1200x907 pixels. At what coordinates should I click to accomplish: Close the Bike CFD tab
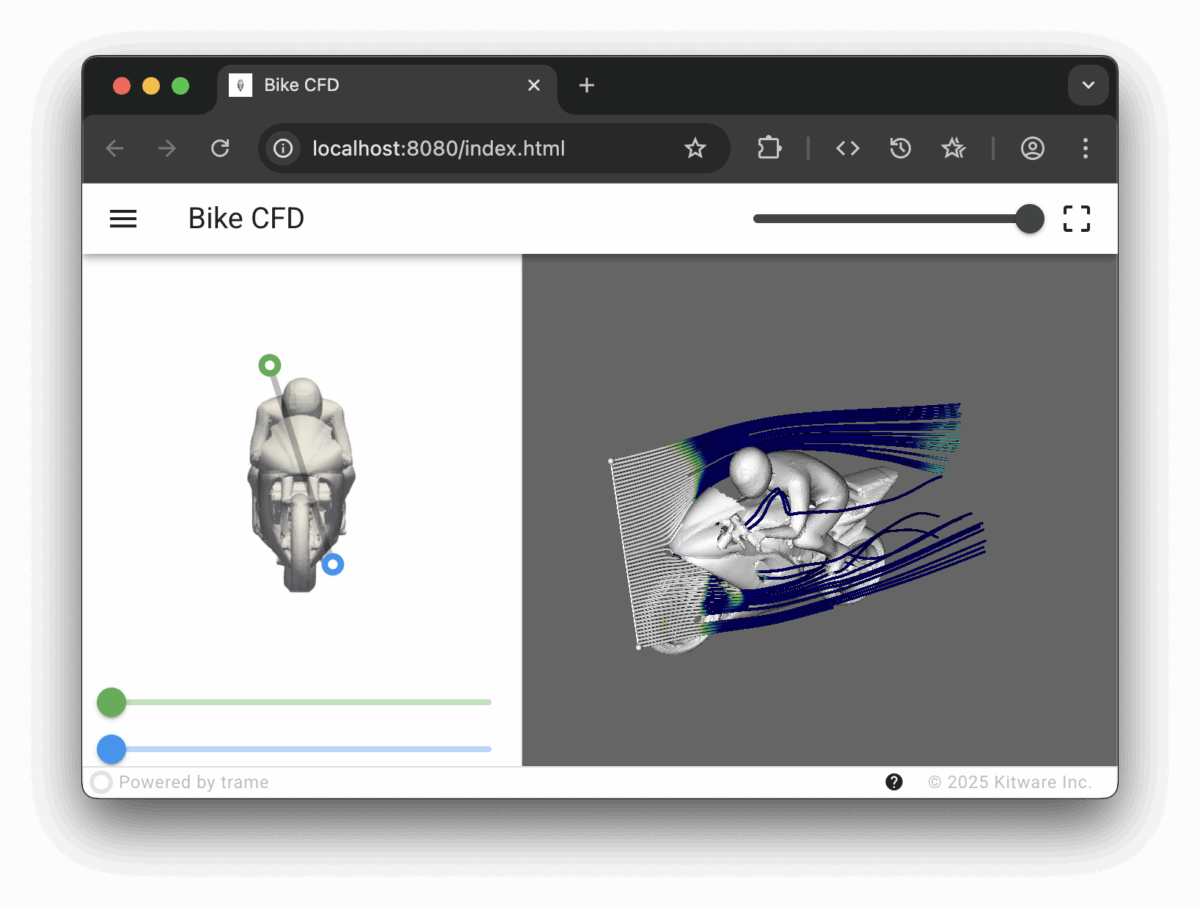534,85
